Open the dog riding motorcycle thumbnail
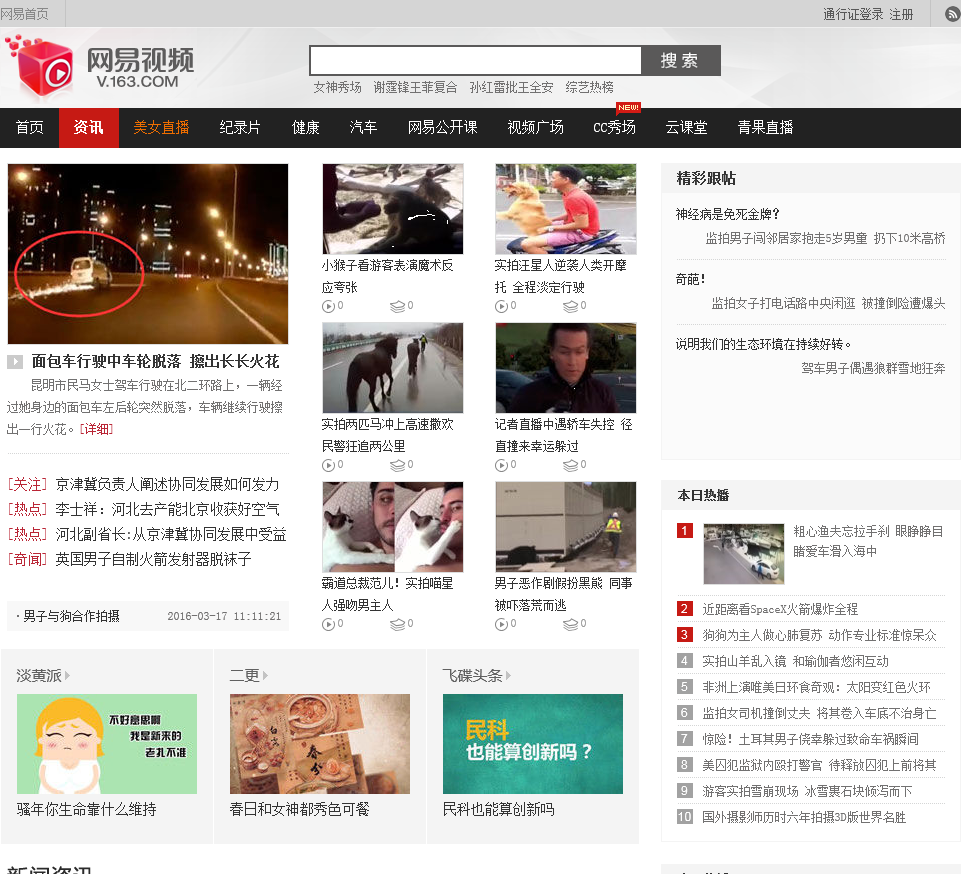This screenshot has height=874, width=961. (566, 208)
